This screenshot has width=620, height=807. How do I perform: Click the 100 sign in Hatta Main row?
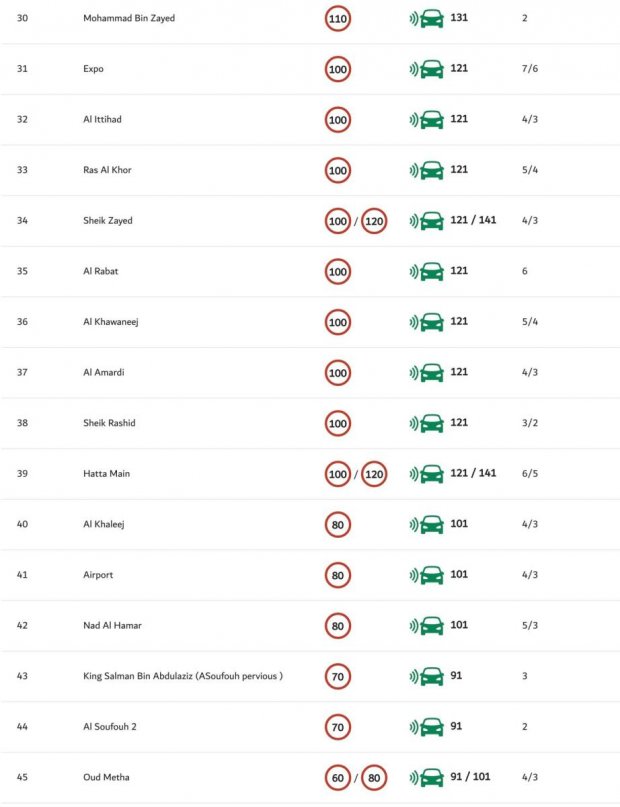338,474
